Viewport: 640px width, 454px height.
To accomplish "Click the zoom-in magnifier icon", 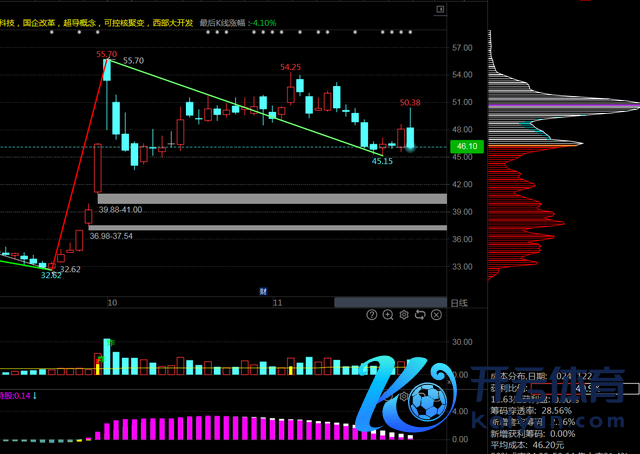I will pos(387,314).
